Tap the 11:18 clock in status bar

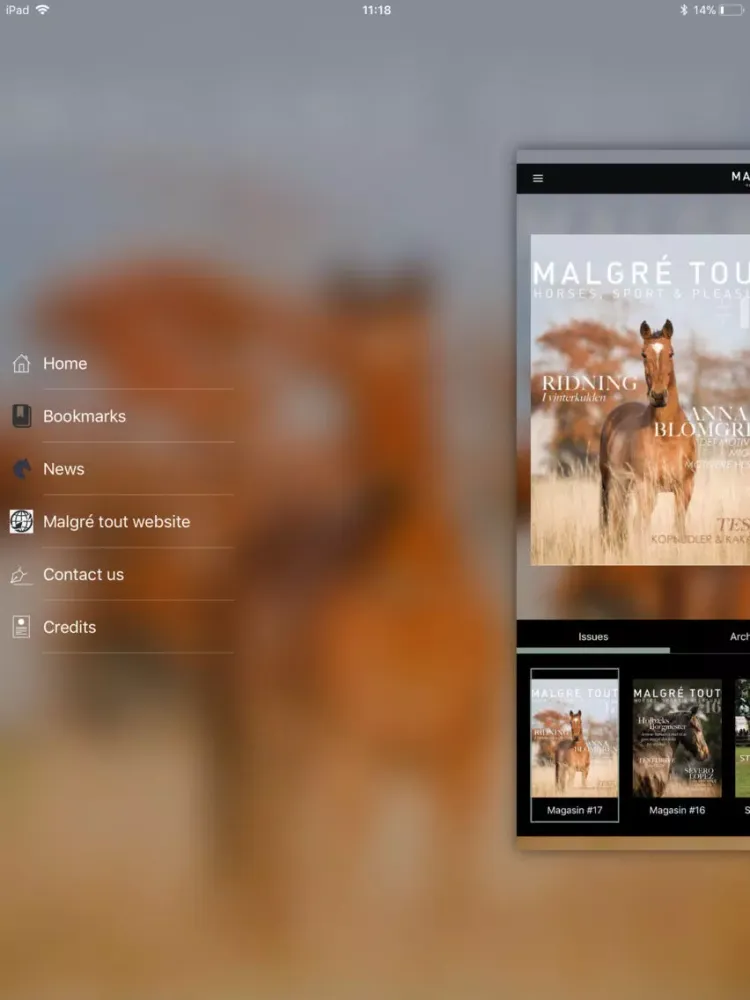376,10
